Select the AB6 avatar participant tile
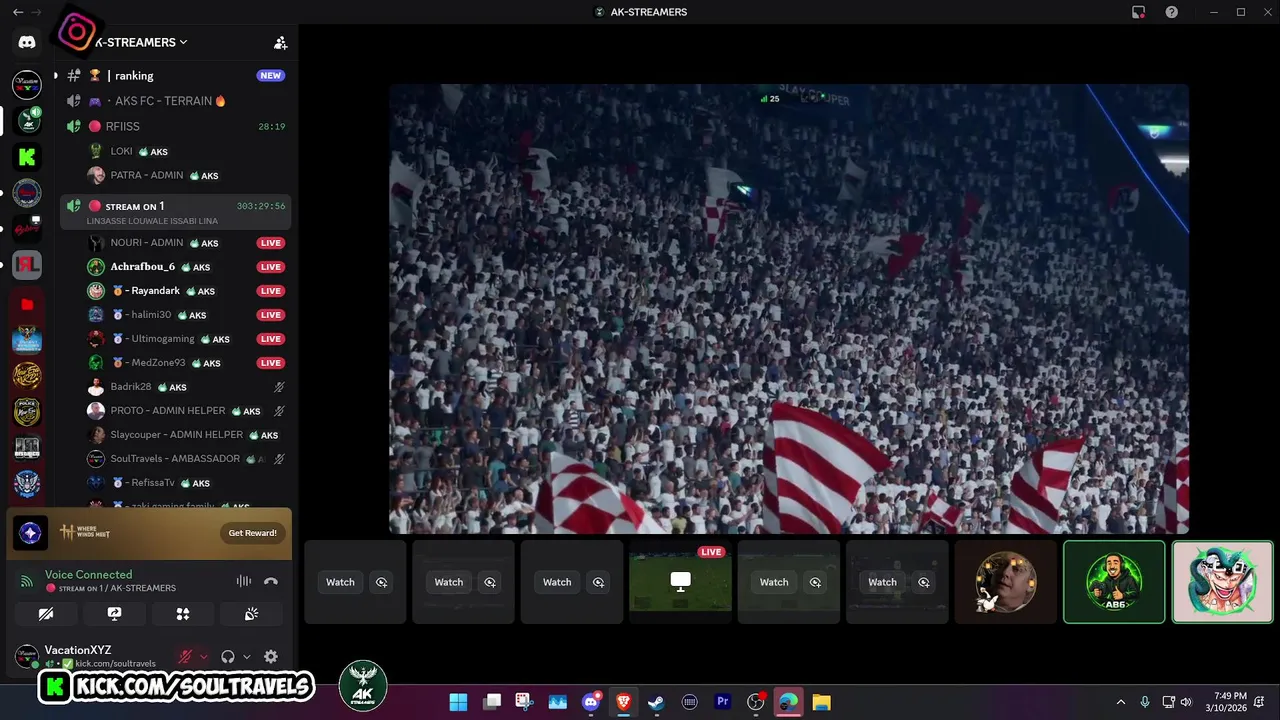 pos(1114,582)
